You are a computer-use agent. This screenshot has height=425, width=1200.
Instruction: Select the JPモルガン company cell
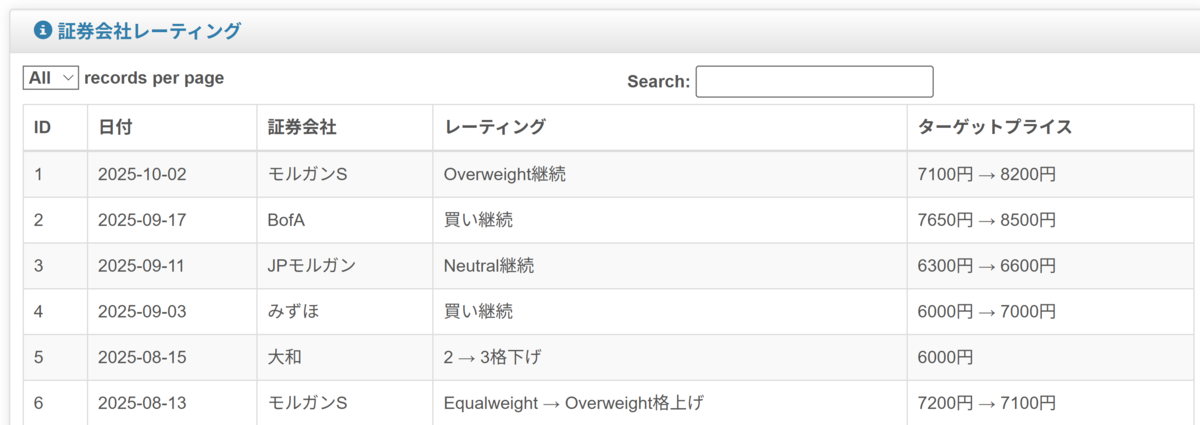[345, 266]
